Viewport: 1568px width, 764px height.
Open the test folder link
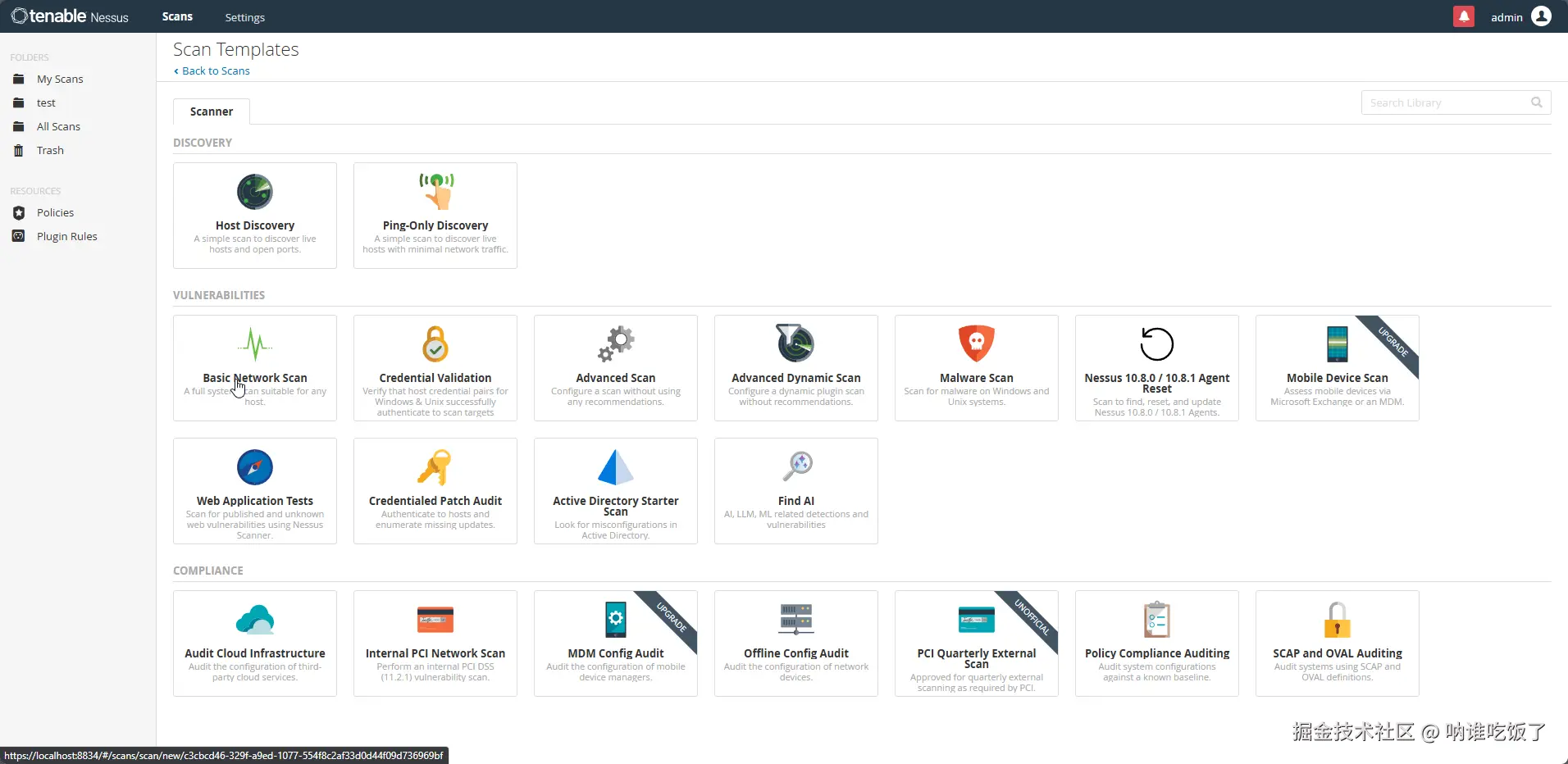coord(46,103)
